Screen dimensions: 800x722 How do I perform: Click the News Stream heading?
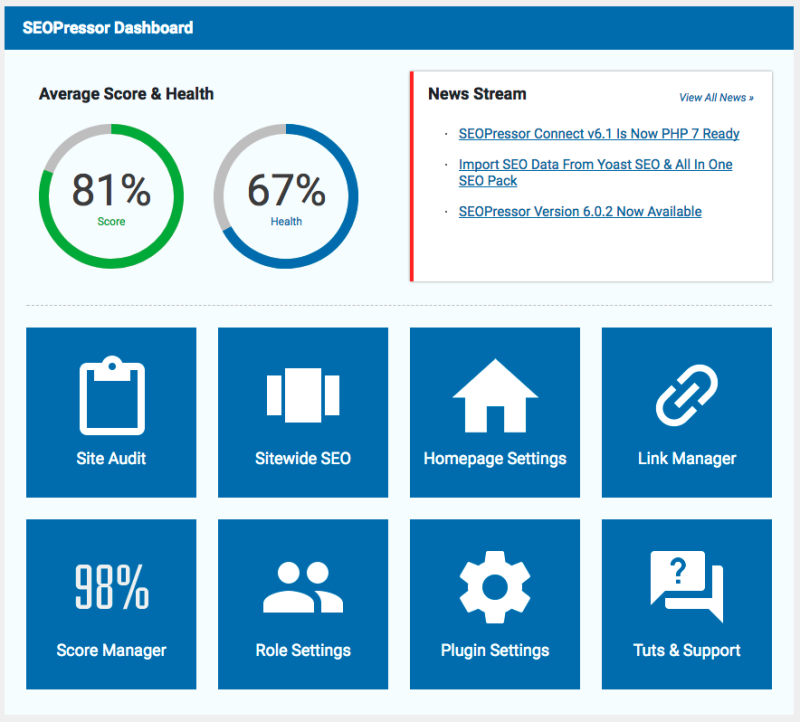477,94
